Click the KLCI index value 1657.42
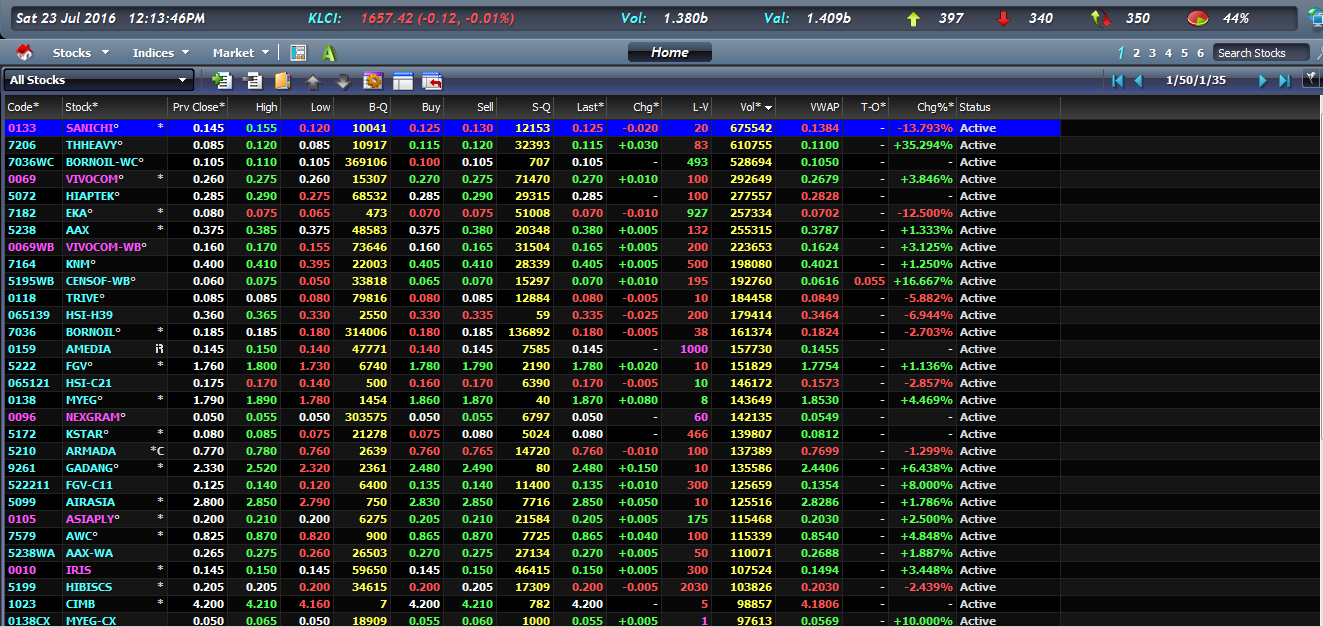Screen dimensions: 1323x627 tap(386, 19)
